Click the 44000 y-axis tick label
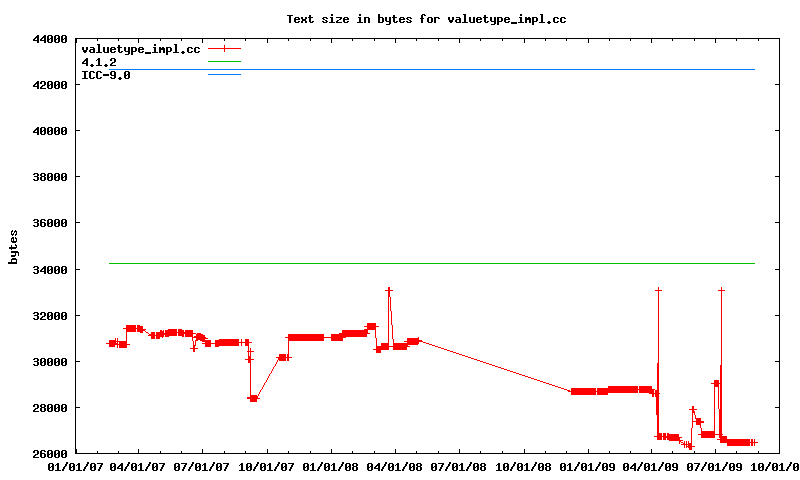800x480 pixels. tap(50, 39)
